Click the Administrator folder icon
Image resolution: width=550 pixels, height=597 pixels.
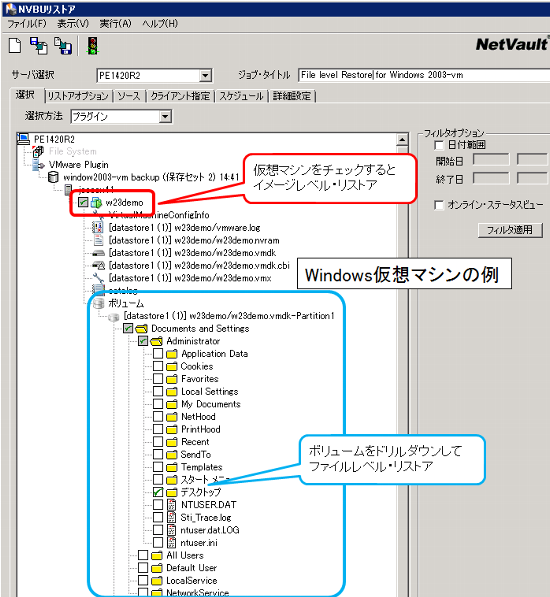156,341
